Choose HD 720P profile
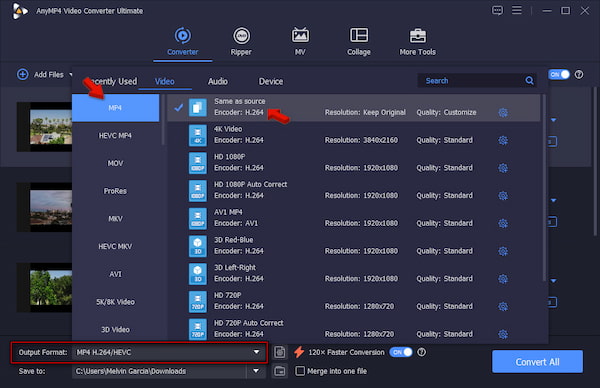 [354, 302]
